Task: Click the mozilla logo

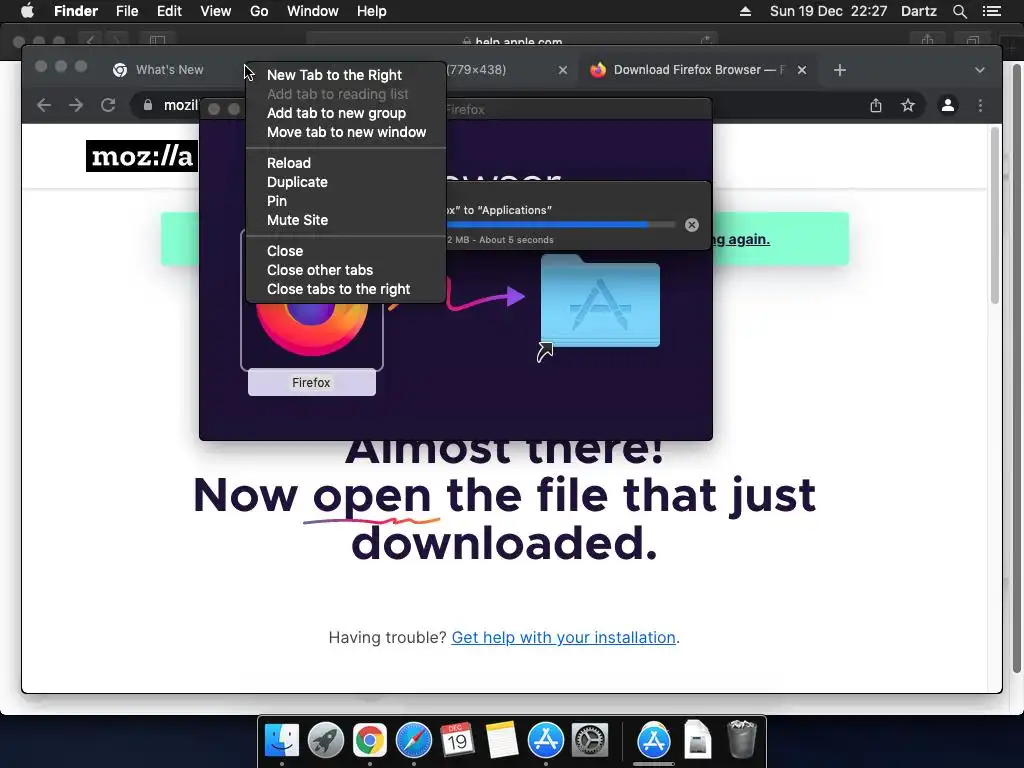Action: click(142, 156)
